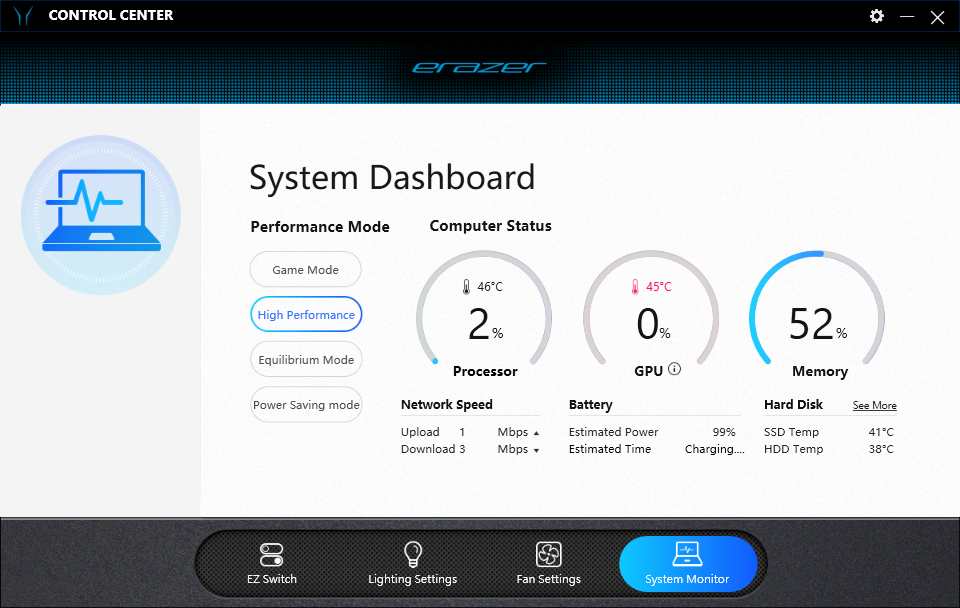Click the GPU usage gauge
Screen dimensions: 960x608
[x=651, y=309]
